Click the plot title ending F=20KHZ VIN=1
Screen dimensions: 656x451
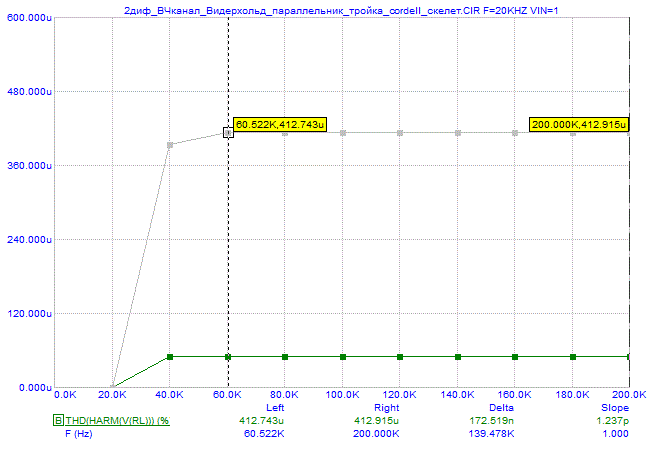[341, 11]
